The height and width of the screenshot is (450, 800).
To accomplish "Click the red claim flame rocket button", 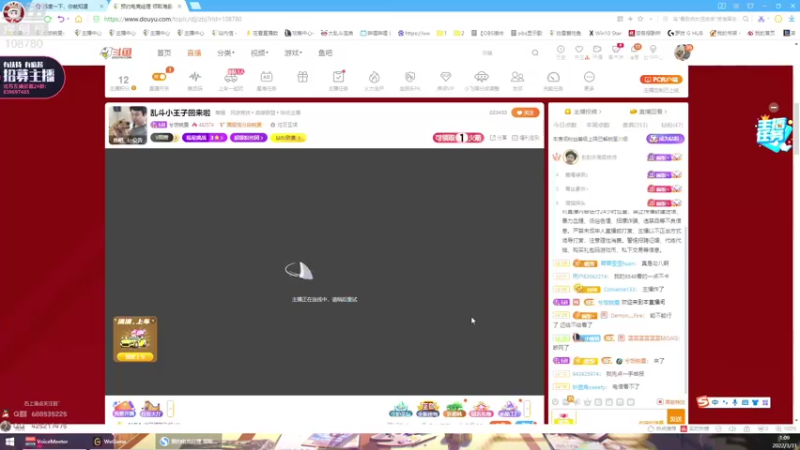I will point(458,138).
